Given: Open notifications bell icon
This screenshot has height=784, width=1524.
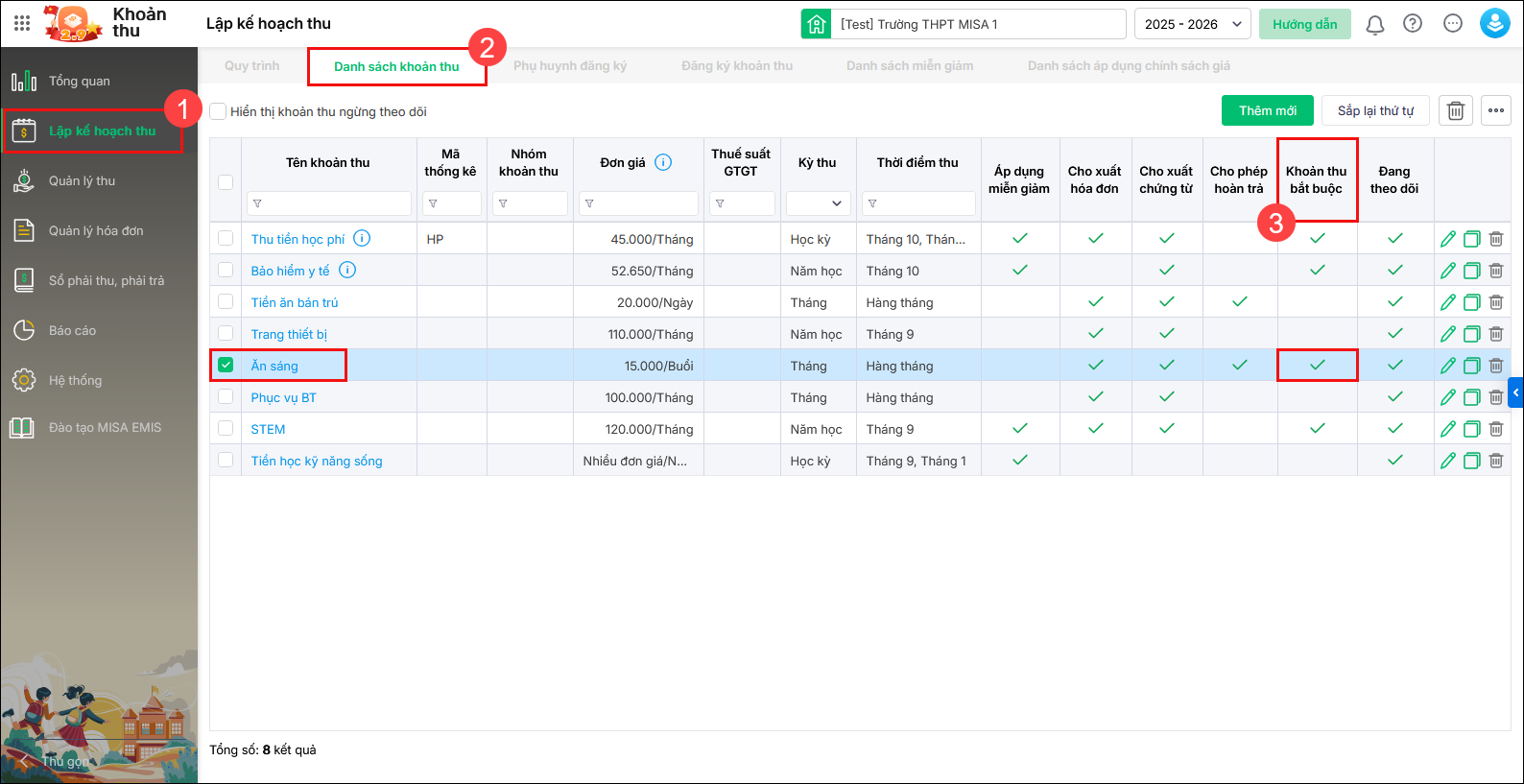Looking at the screenshot, I should 1374,24.
